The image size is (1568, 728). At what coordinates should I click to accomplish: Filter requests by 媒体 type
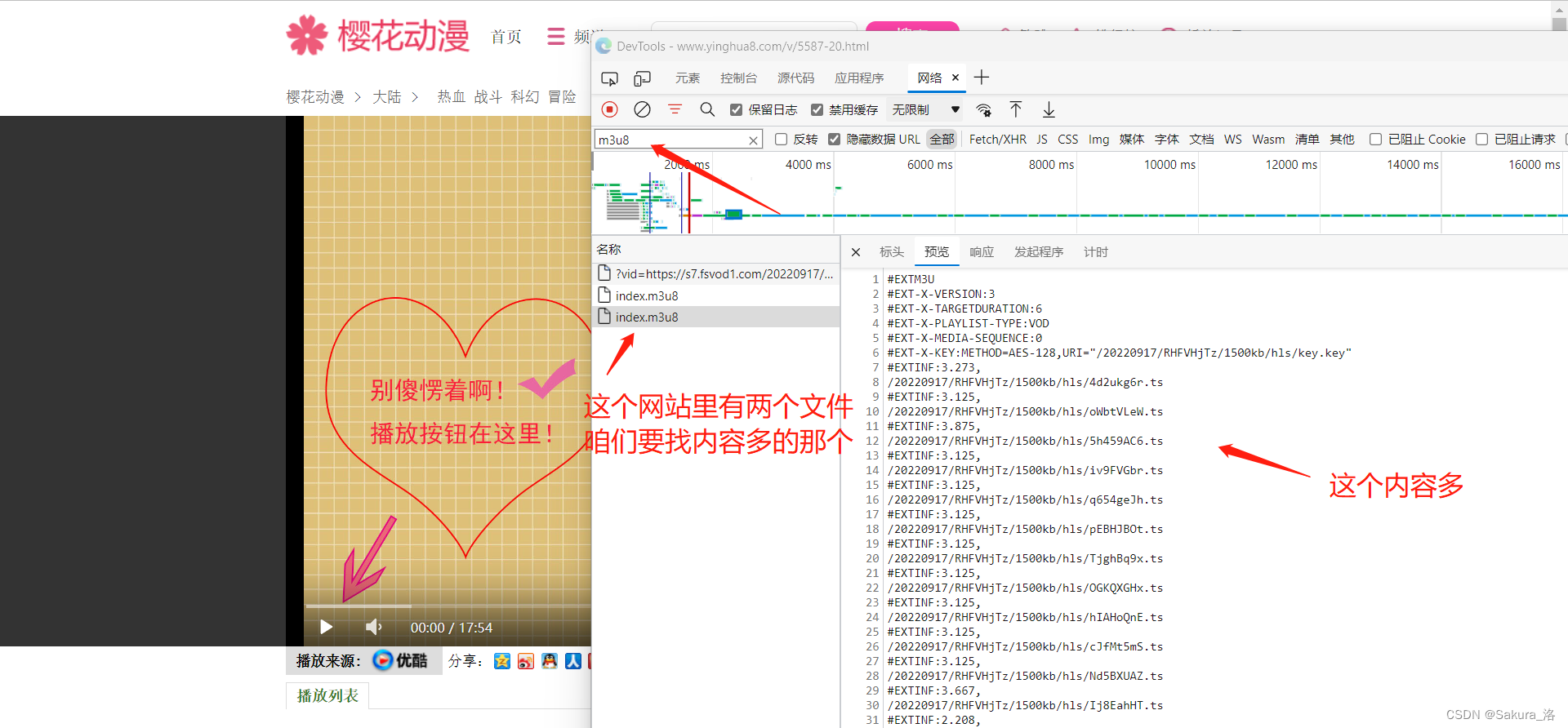[1132, 140]
